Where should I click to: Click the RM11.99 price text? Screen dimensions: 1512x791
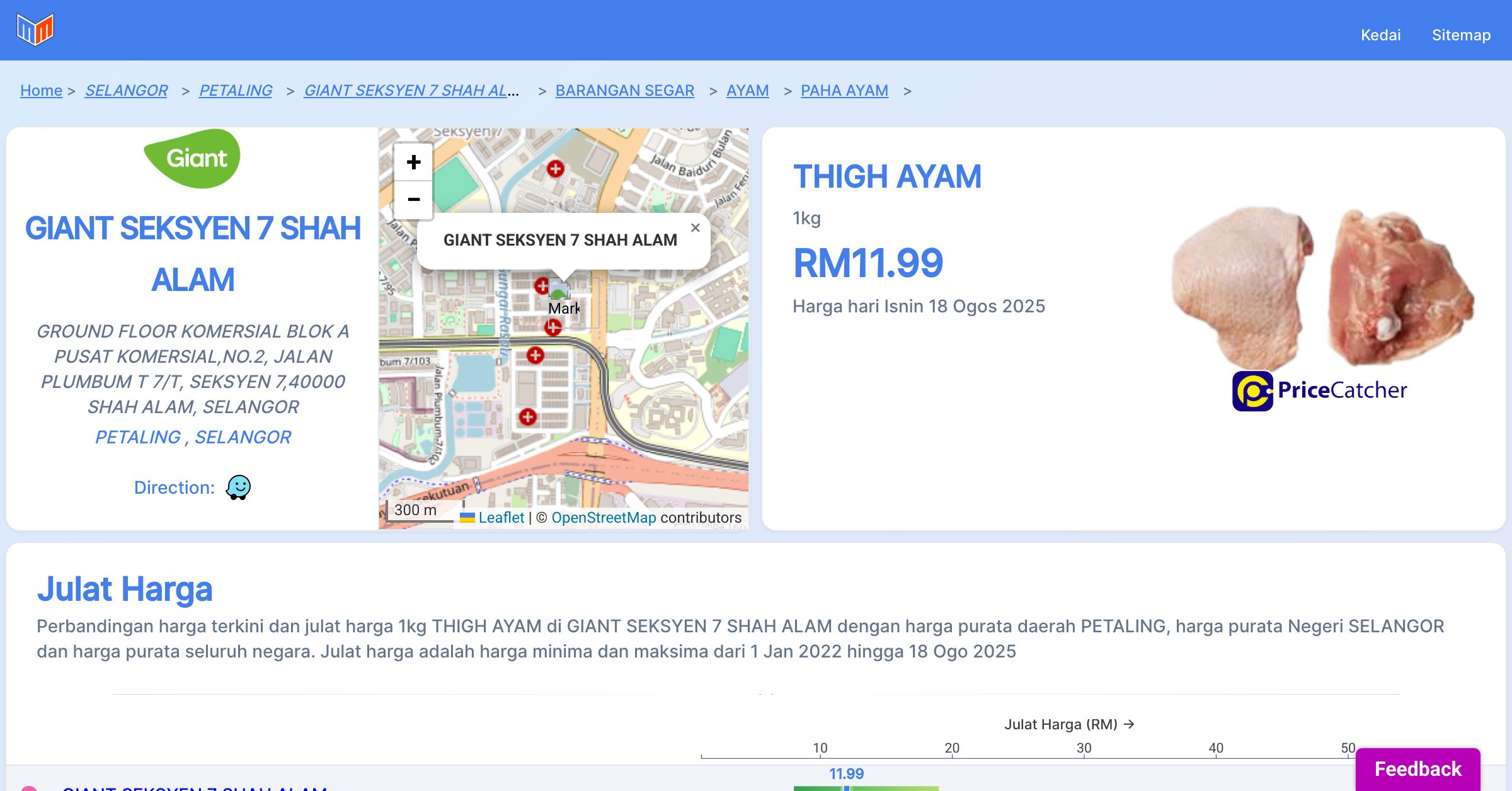(868, 263)
